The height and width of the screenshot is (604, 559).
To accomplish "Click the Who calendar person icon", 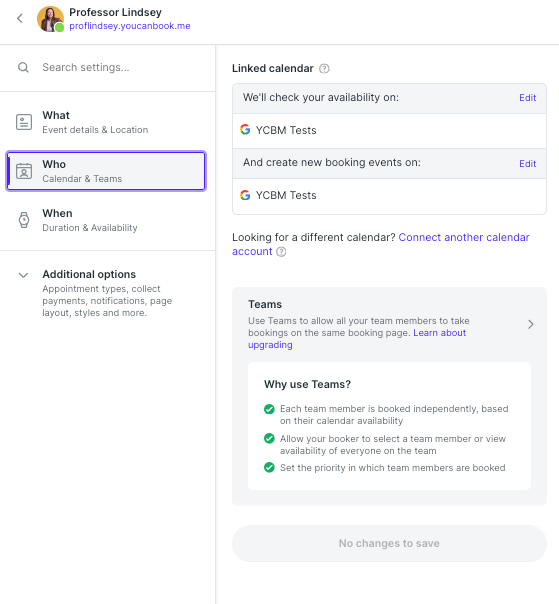I will coord(24,171).
